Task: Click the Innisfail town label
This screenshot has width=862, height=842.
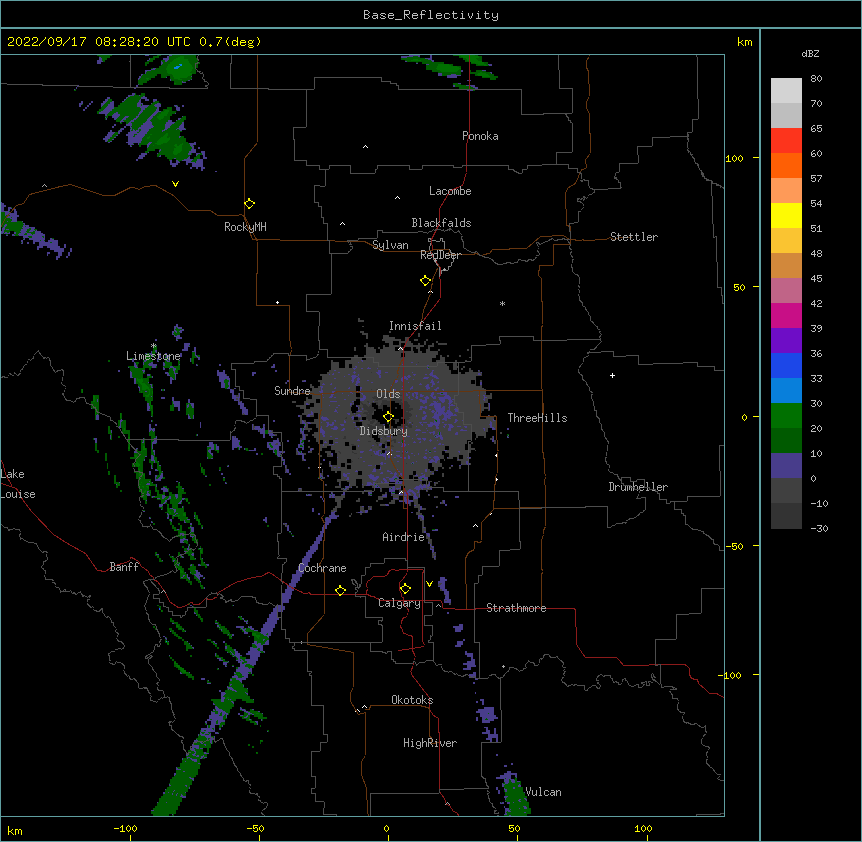Action: tap(415, 326)
